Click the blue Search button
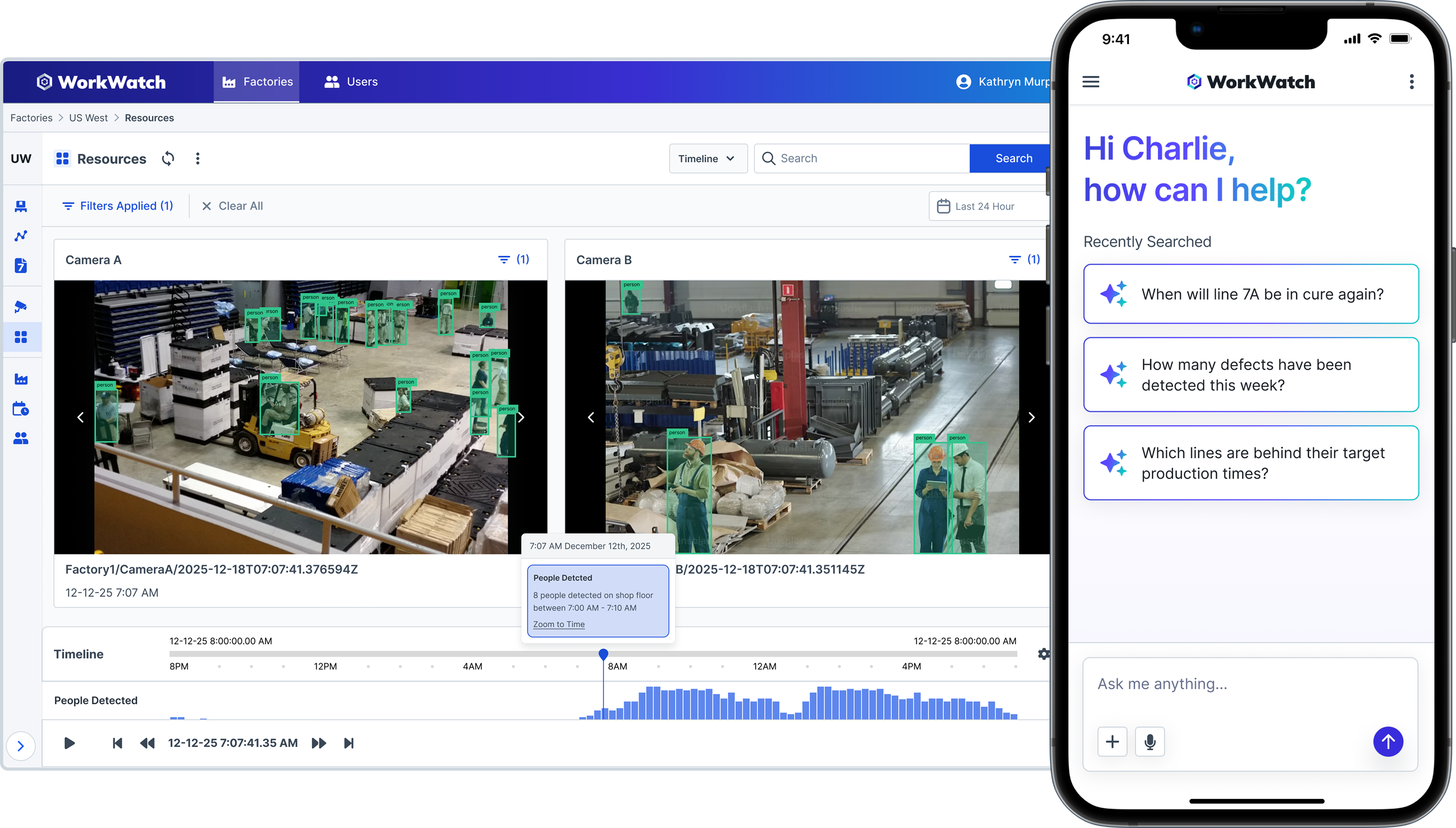1456x828 pixels. (1009, 158)
